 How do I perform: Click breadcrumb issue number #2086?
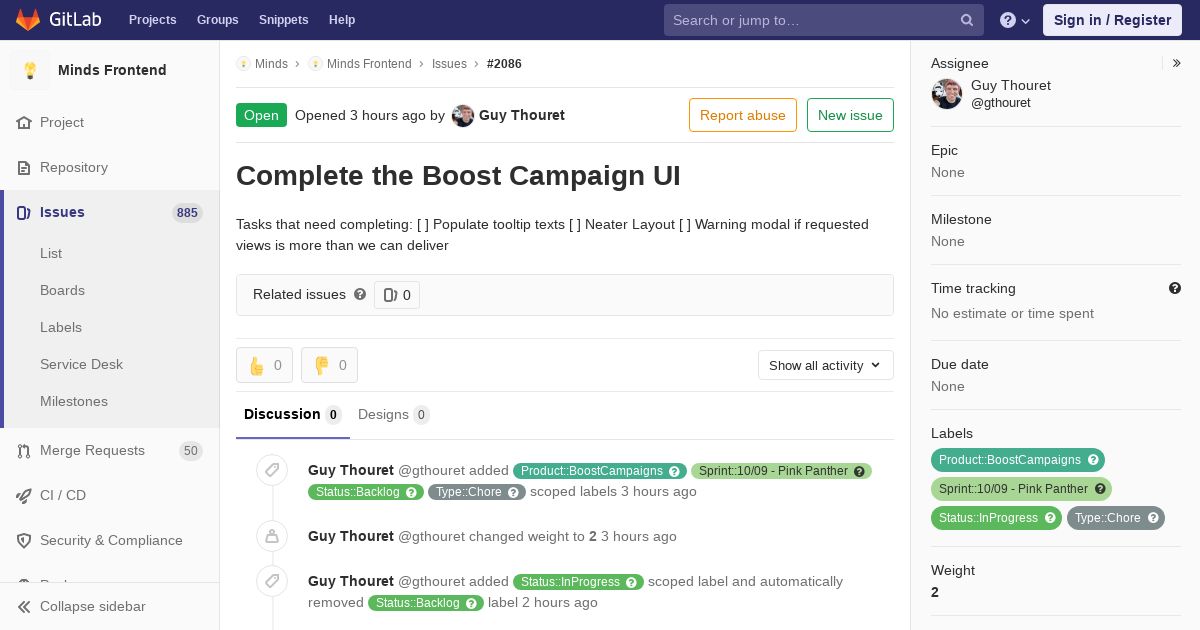[504, 63]
